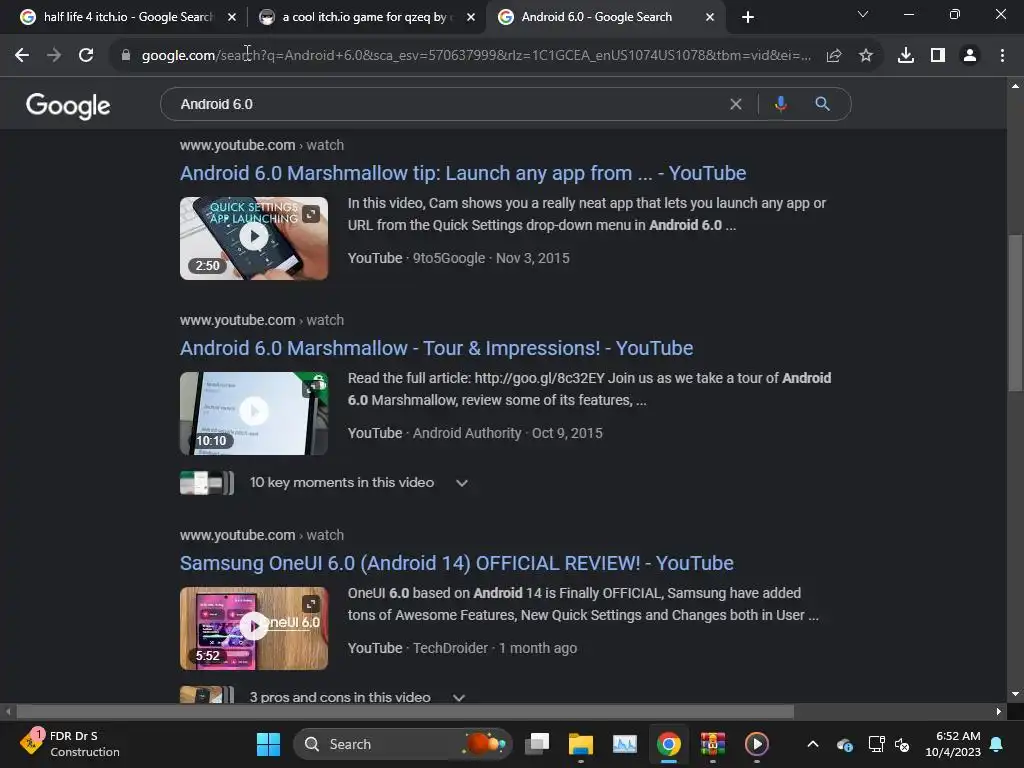
Task: Click the OneDrive cloud tray icon
Action: [844, 744]
